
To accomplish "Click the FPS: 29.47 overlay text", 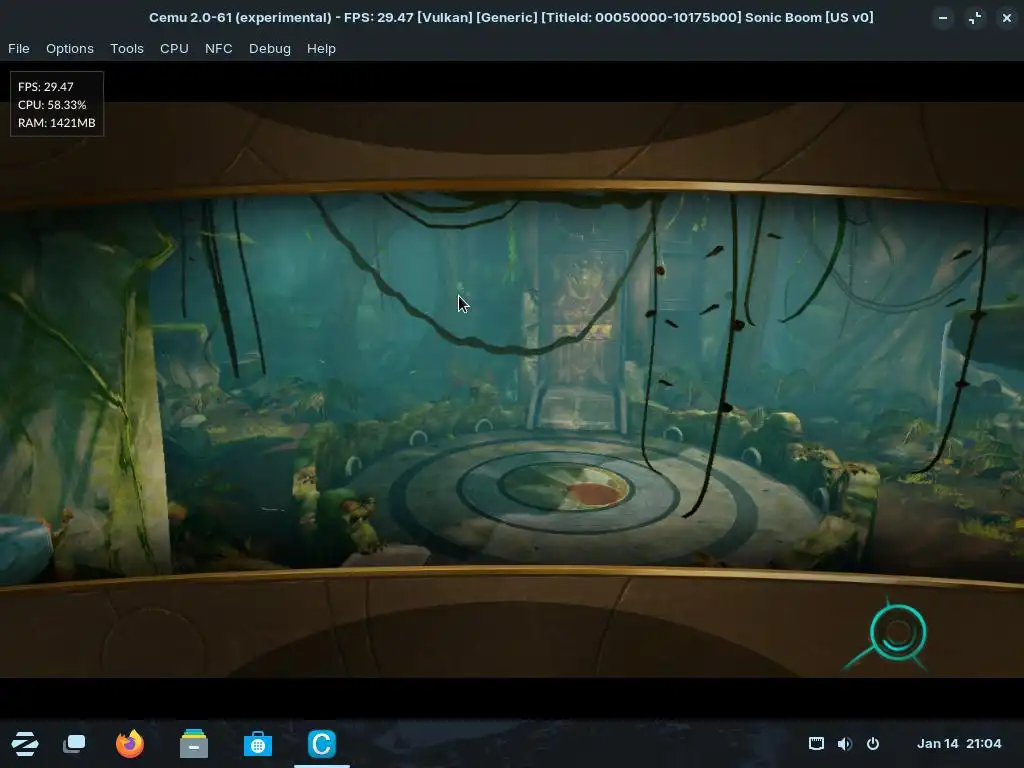I will click(46, 86).
